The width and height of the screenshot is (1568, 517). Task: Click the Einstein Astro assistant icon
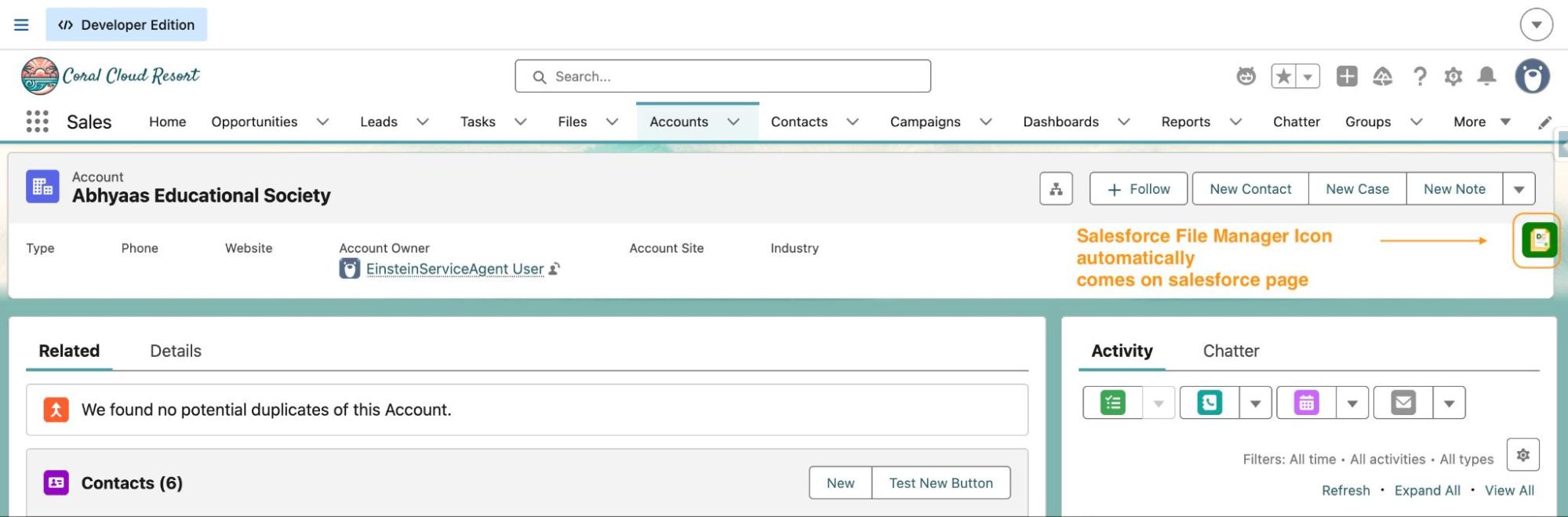pyautogui.click(x=1246, y=76)
